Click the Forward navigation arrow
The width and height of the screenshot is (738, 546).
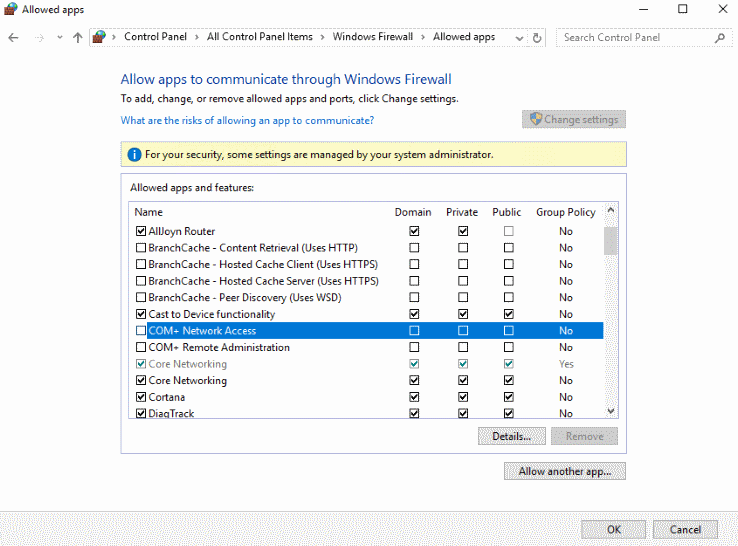pos(40,38)
